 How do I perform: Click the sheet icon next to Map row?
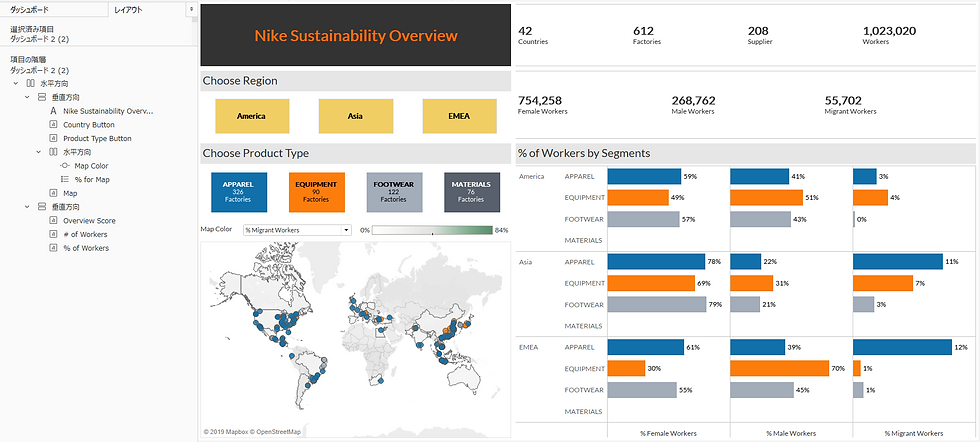(53, 194)
